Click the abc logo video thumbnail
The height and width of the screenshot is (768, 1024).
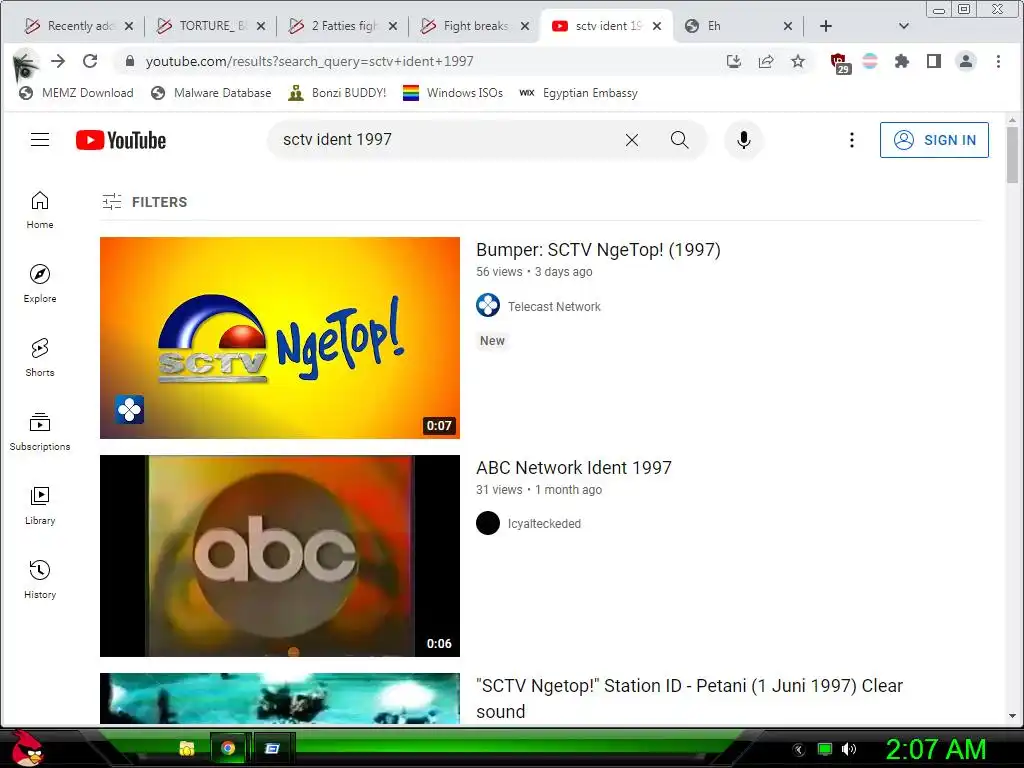point(280,556)
